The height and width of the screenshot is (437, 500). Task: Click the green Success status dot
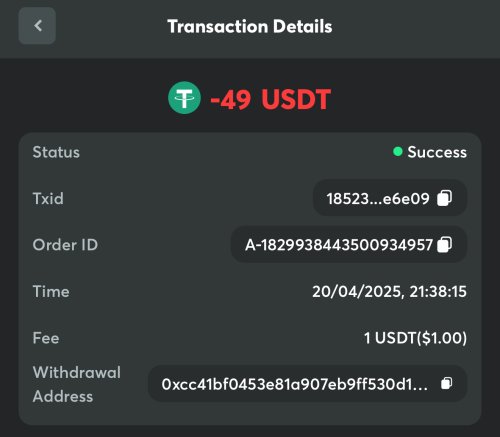[398, 152]
